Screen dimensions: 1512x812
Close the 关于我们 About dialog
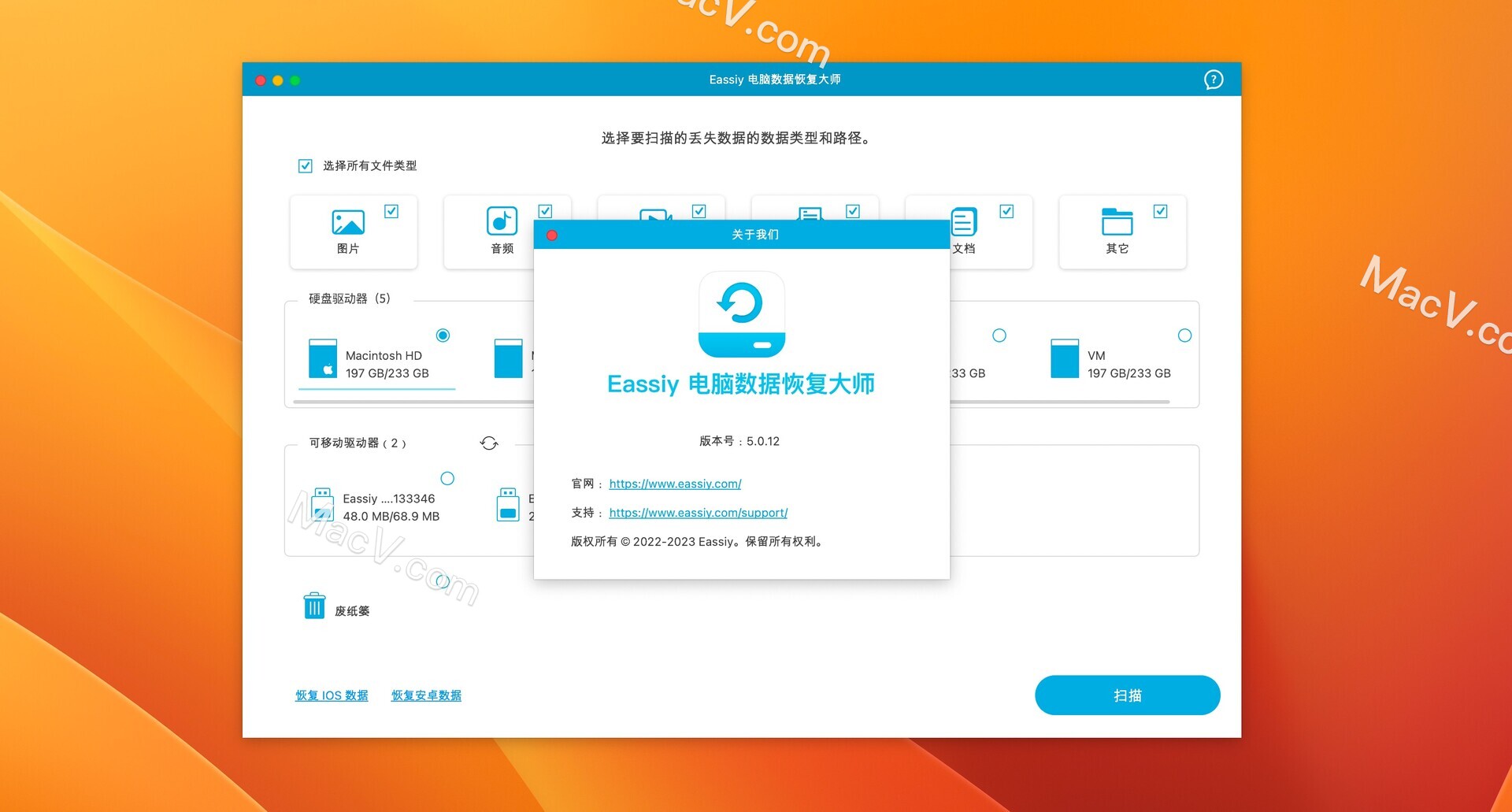552,235
